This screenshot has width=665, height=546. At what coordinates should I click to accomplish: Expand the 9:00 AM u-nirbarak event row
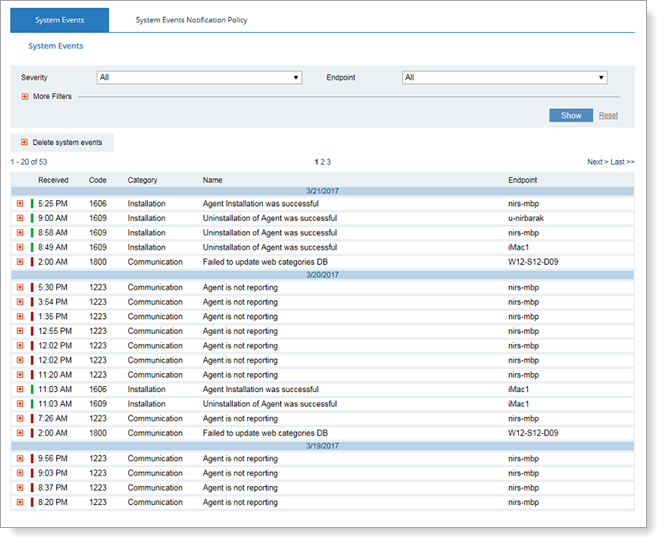pyautogui.click(x=19, y=218)
